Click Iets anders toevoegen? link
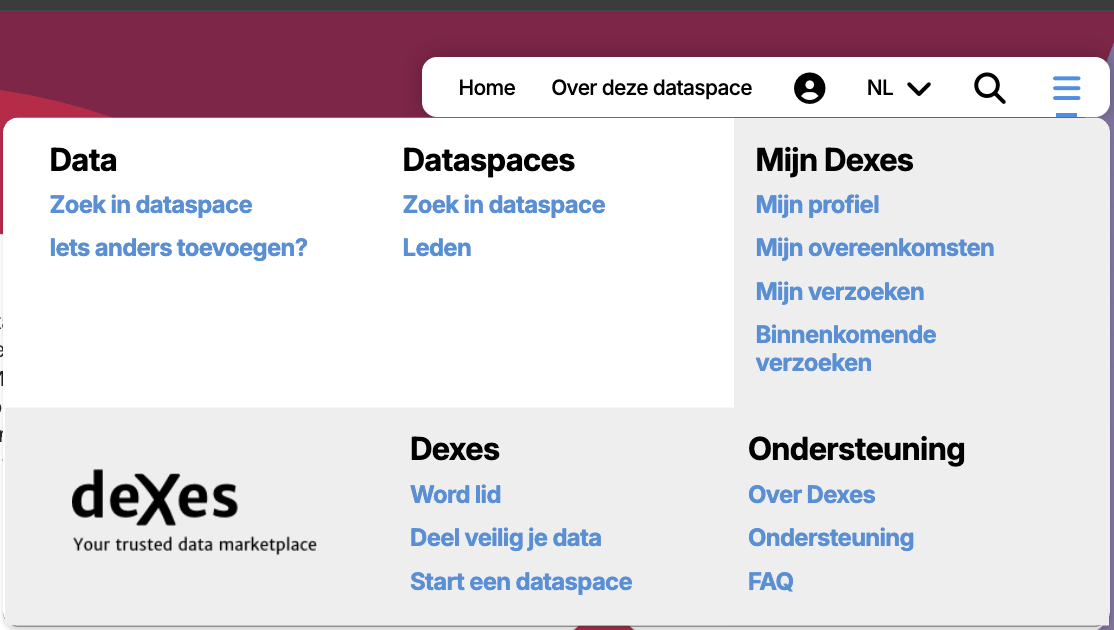This screenshot has width=1114, height=630. click(178, 248)
